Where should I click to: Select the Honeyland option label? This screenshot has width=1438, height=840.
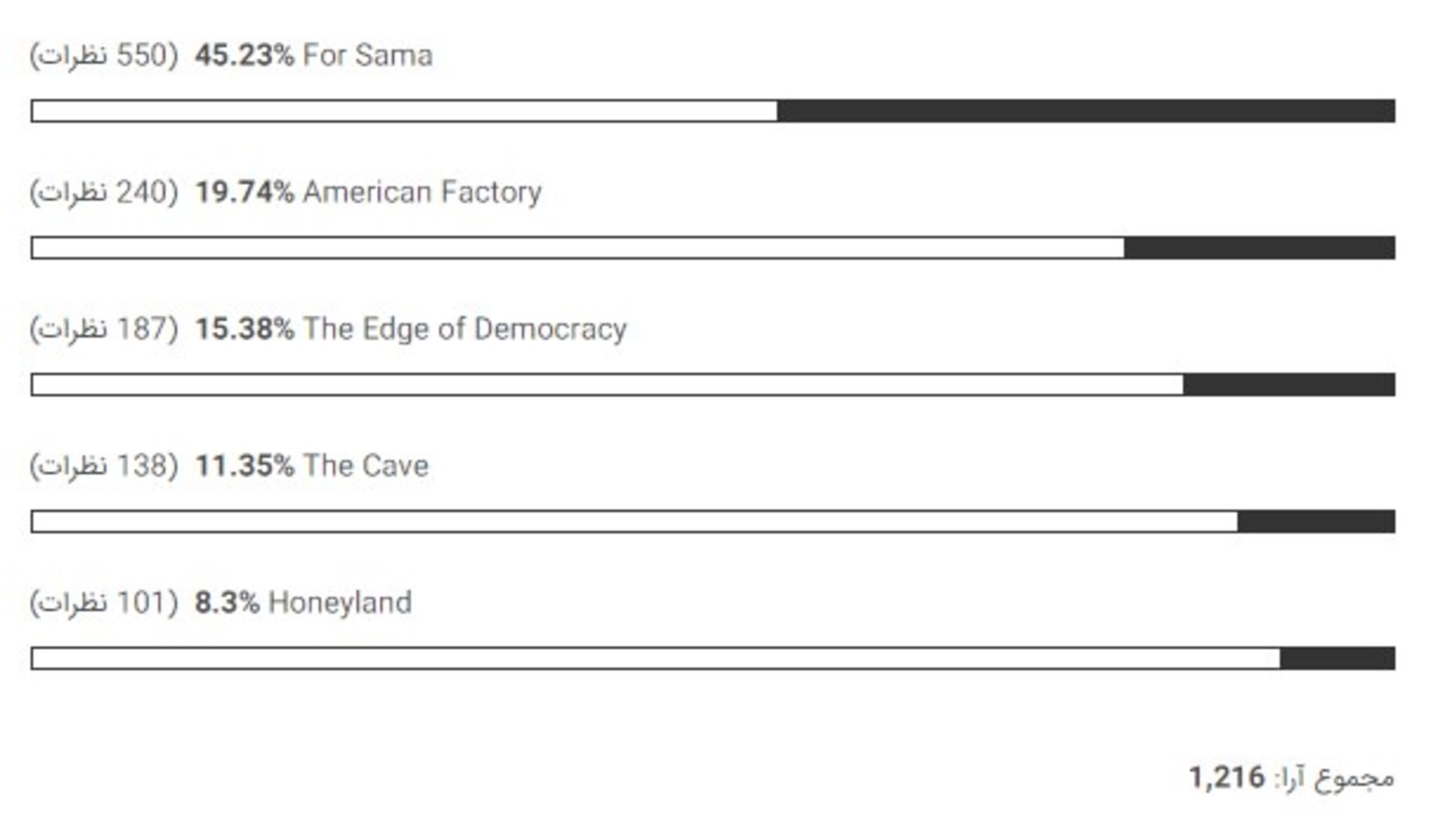click(340, 603)
